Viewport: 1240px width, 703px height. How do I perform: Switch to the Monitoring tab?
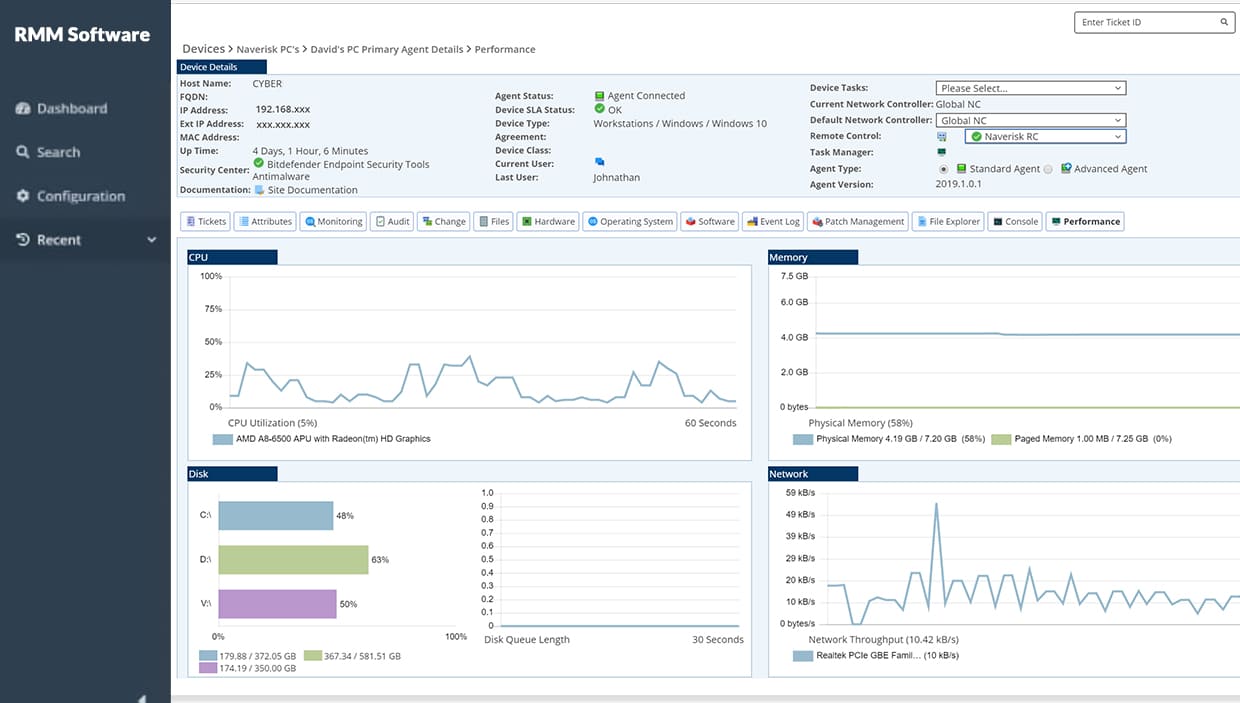coord(333,221)
